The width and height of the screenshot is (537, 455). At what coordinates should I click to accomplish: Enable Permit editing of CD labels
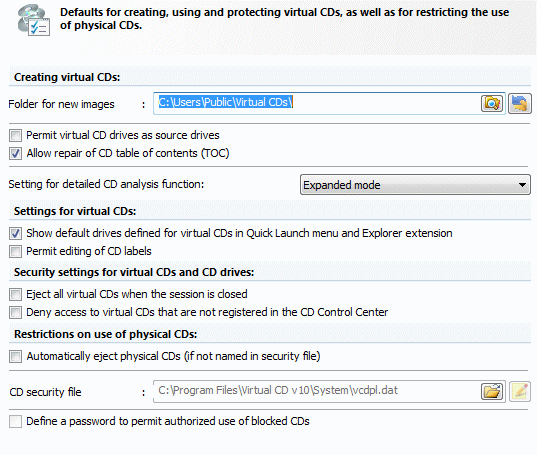pyautogui.click(x=15, y=251)
